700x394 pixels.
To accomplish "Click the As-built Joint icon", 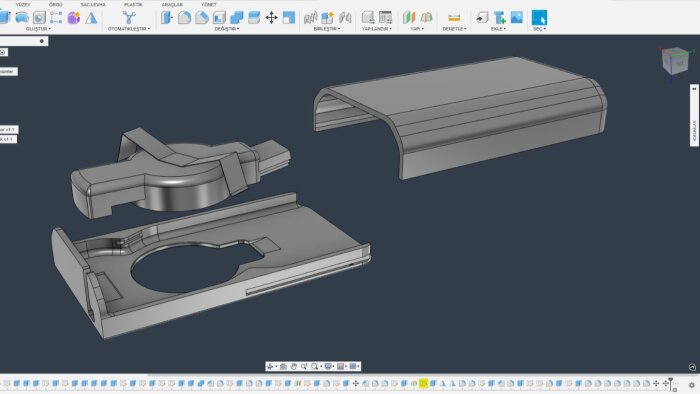I will (x=345, y=17).
